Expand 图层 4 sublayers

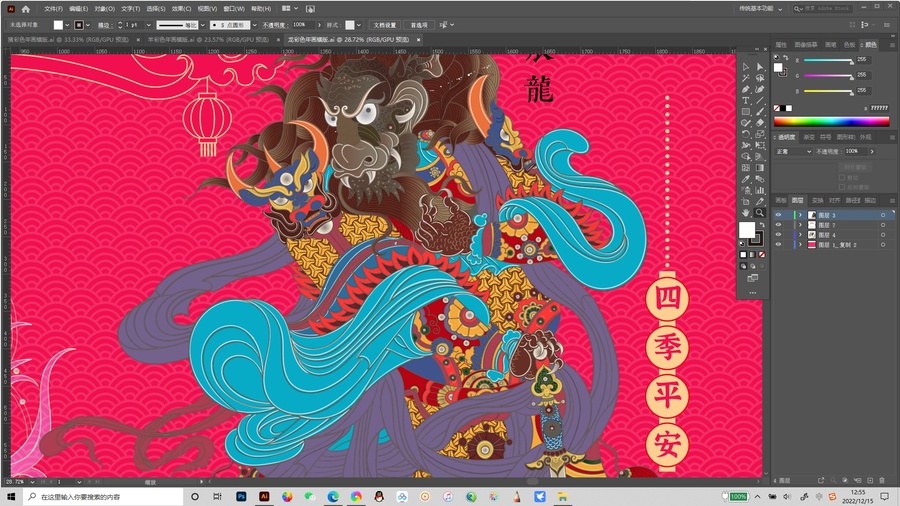pyautogui.click(x=800, y=235)
